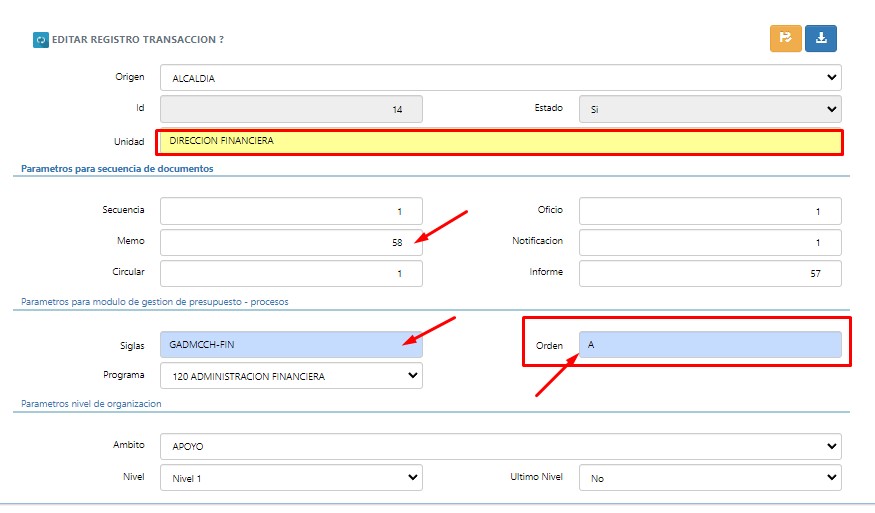Click the Notificacion input field
Screen dimensions: 875x513
[x=710, y=242]
